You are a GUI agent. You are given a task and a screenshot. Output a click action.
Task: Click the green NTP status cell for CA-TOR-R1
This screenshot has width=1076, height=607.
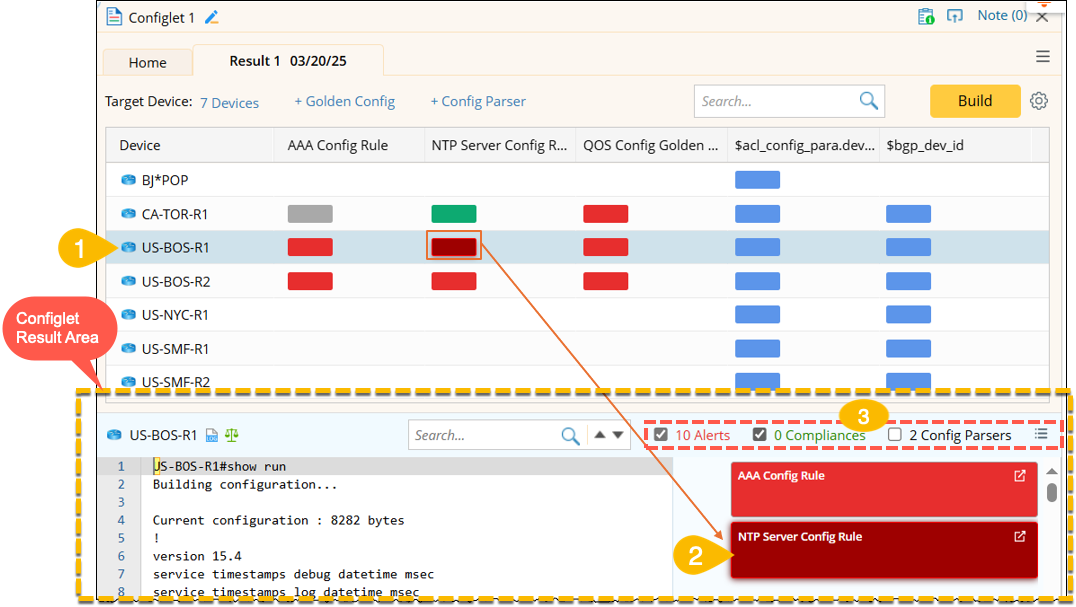pyautogui.click(x=454, y=214)
